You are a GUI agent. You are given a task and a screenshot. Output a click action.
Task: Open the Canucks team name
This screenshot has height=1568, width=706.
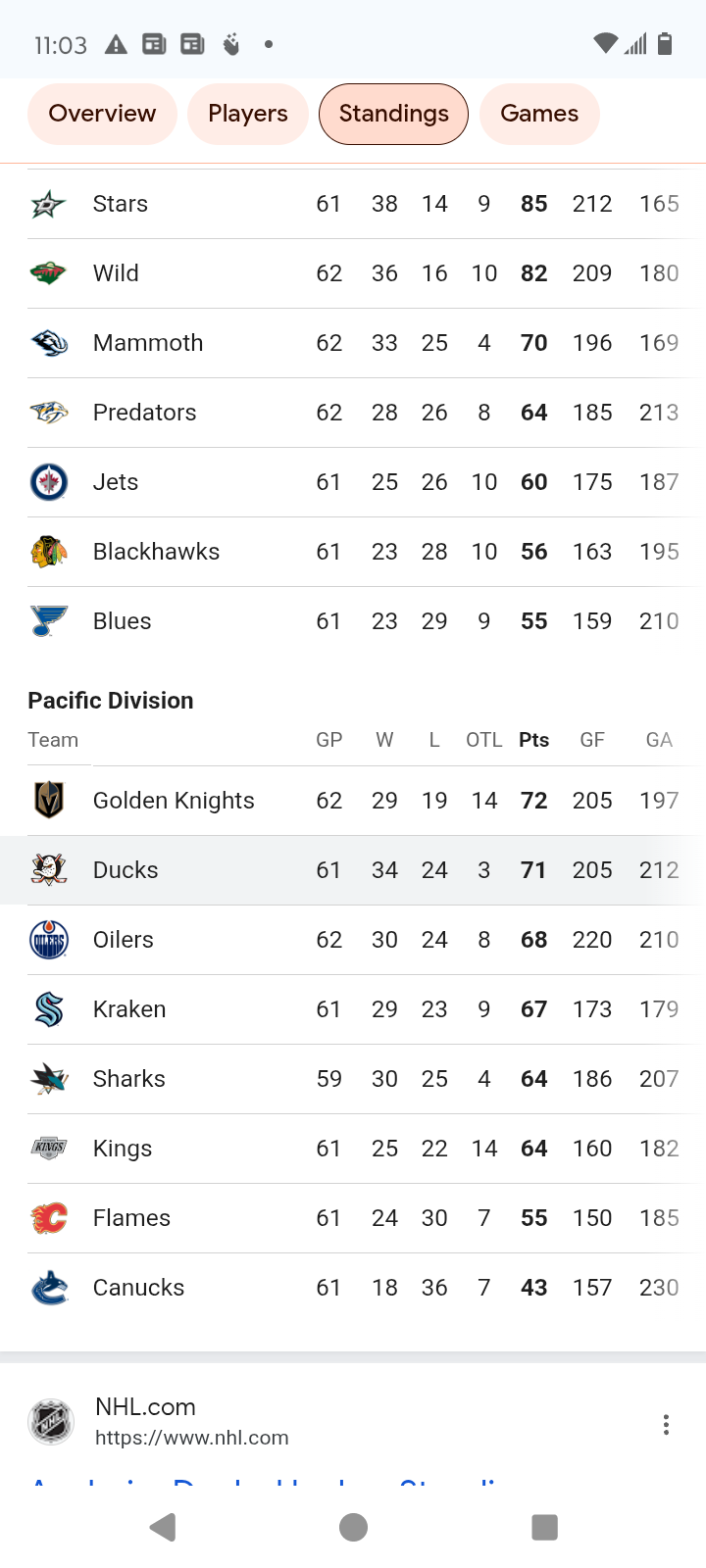click(138, 1288)
